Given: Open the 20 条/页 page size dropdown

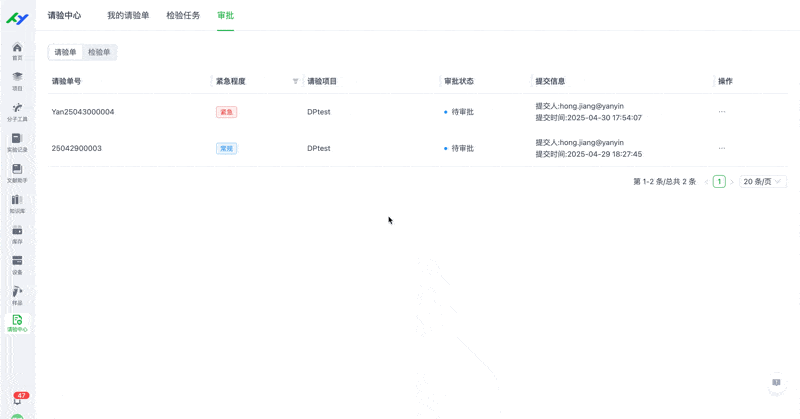Looking at the screenshot, I should click(763, 182).
